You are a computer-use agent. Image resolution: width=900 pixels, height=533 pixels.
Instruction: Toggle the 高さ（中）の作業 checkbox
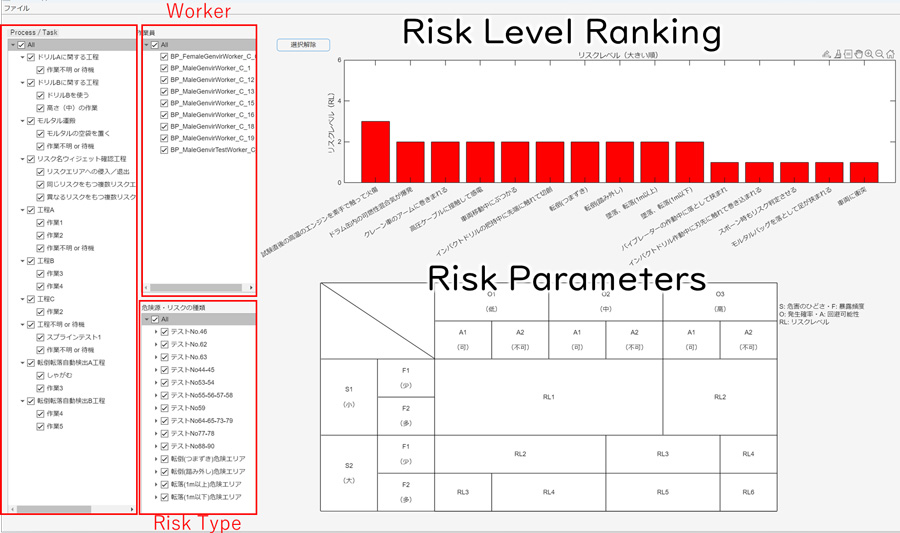click(40, 108)
